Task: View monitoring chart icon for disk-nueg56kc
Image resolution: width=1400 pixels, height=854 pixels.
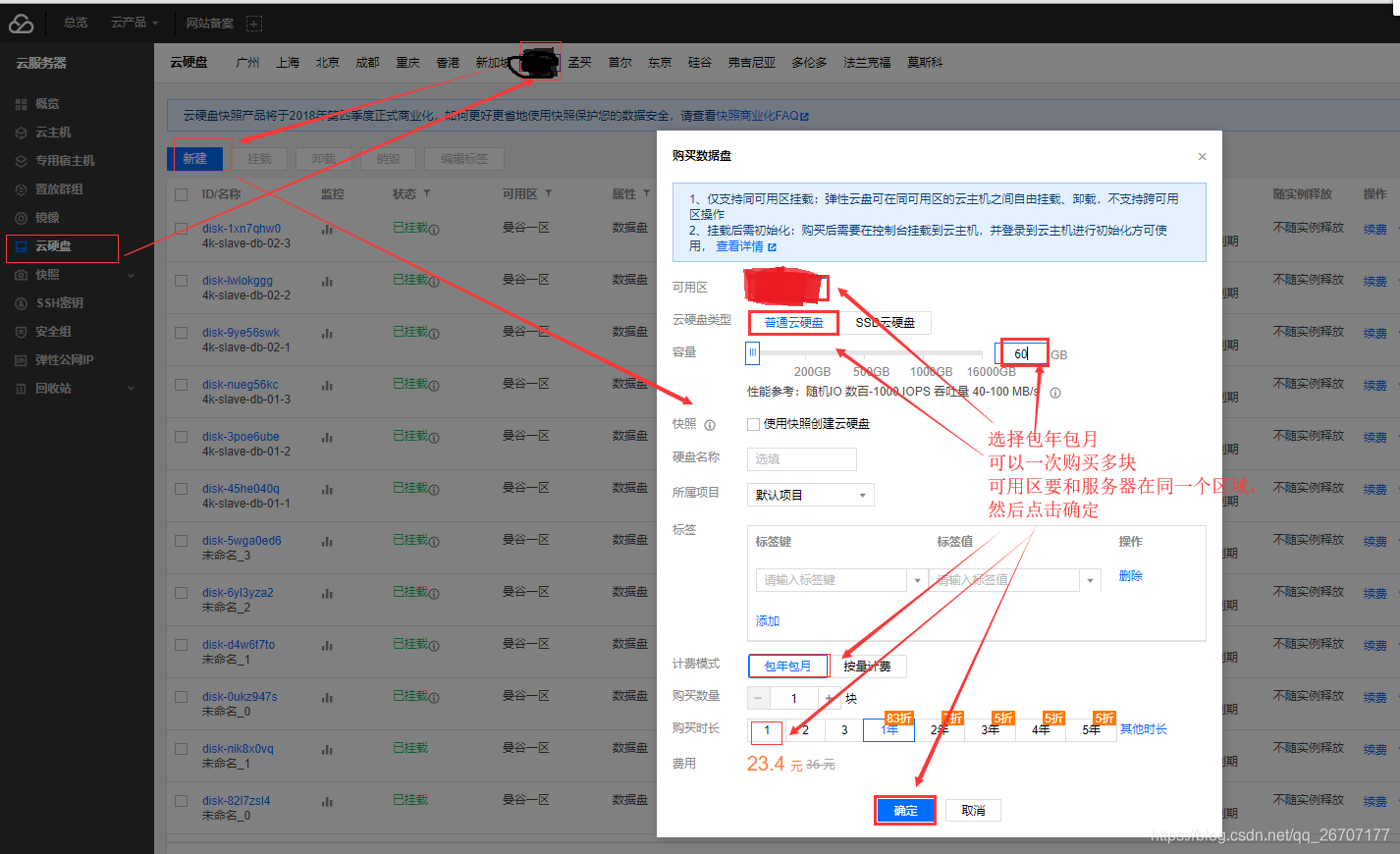Action: [327, 385]
